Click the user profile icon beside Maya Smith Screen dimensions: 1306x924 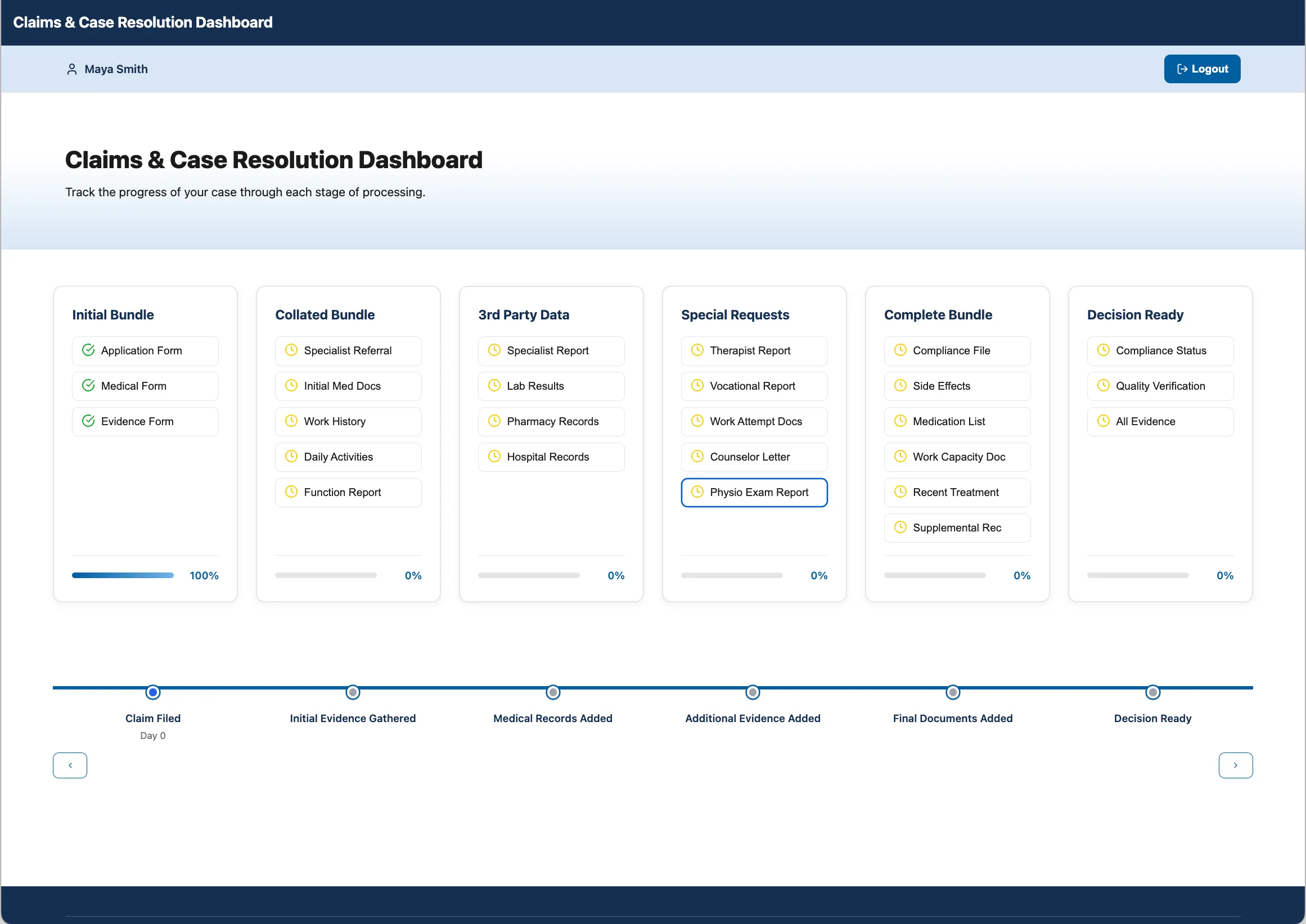pos(71,69)
